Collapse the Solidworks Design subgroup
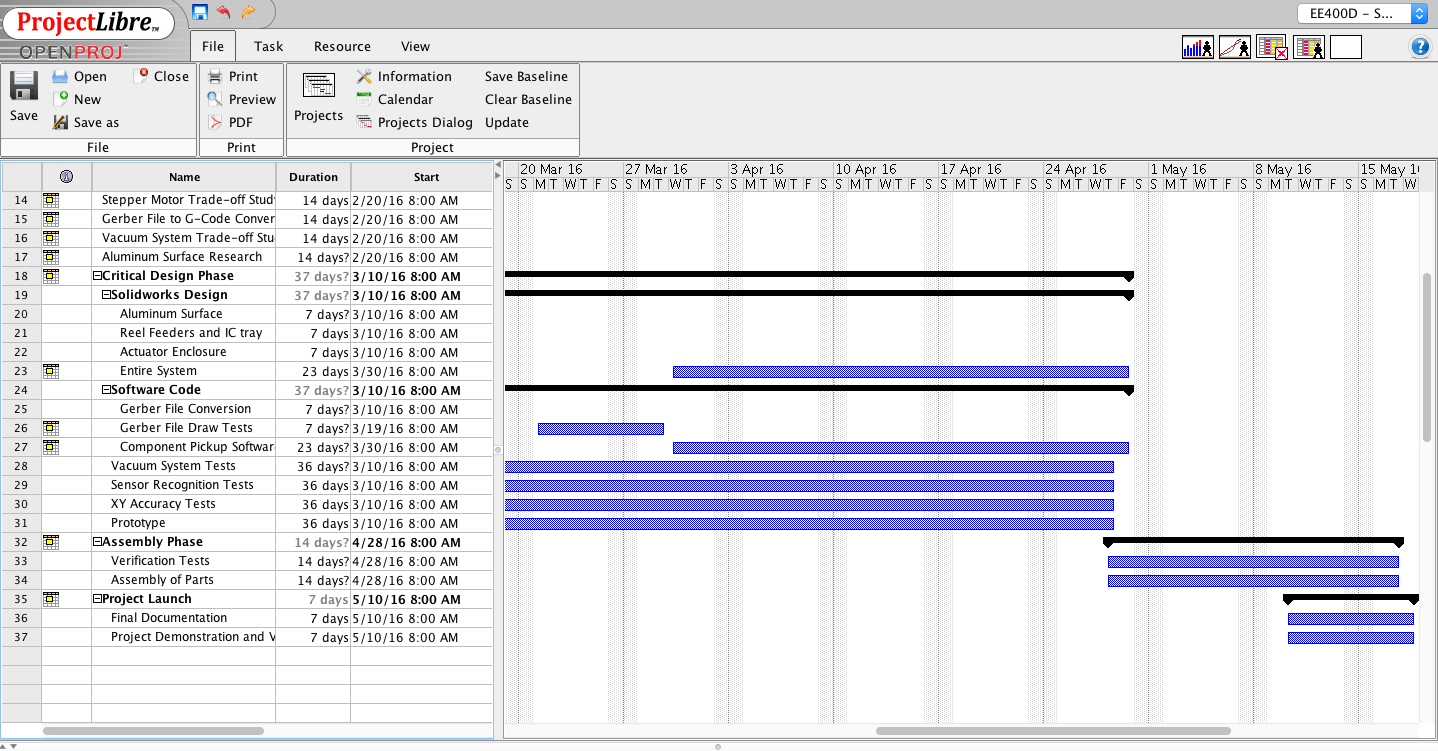1438x751 pixels. 106,295
